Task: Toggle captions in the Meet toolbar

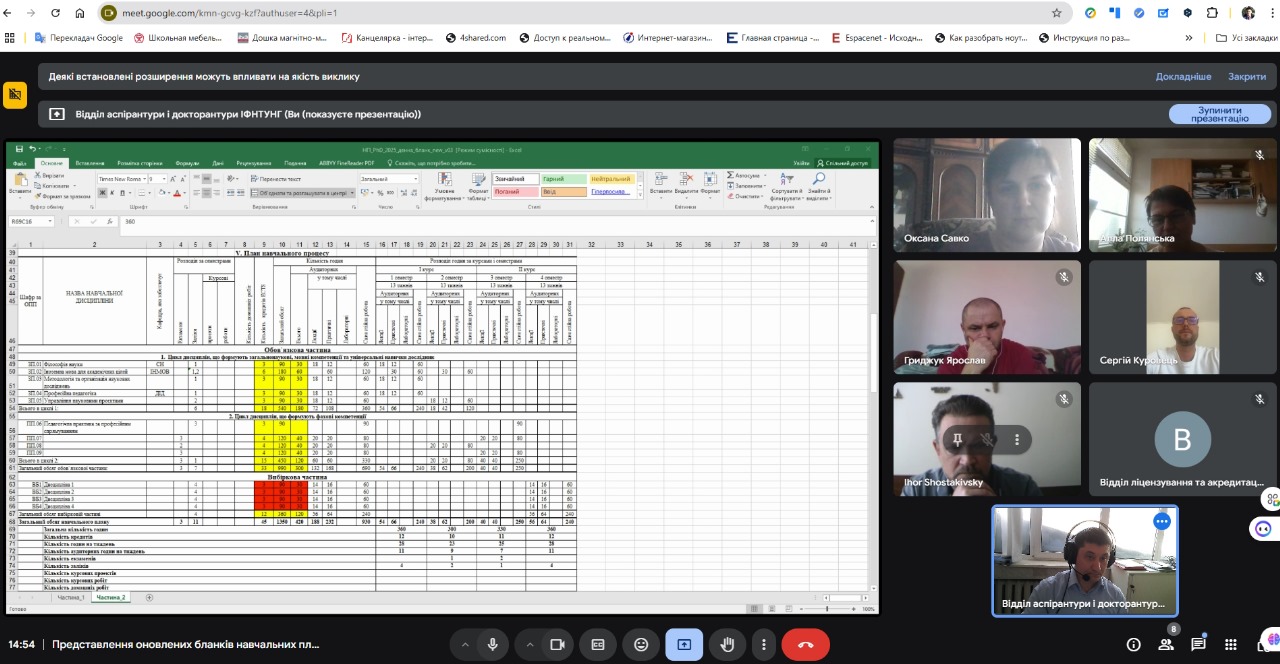Action: [598, 645]
